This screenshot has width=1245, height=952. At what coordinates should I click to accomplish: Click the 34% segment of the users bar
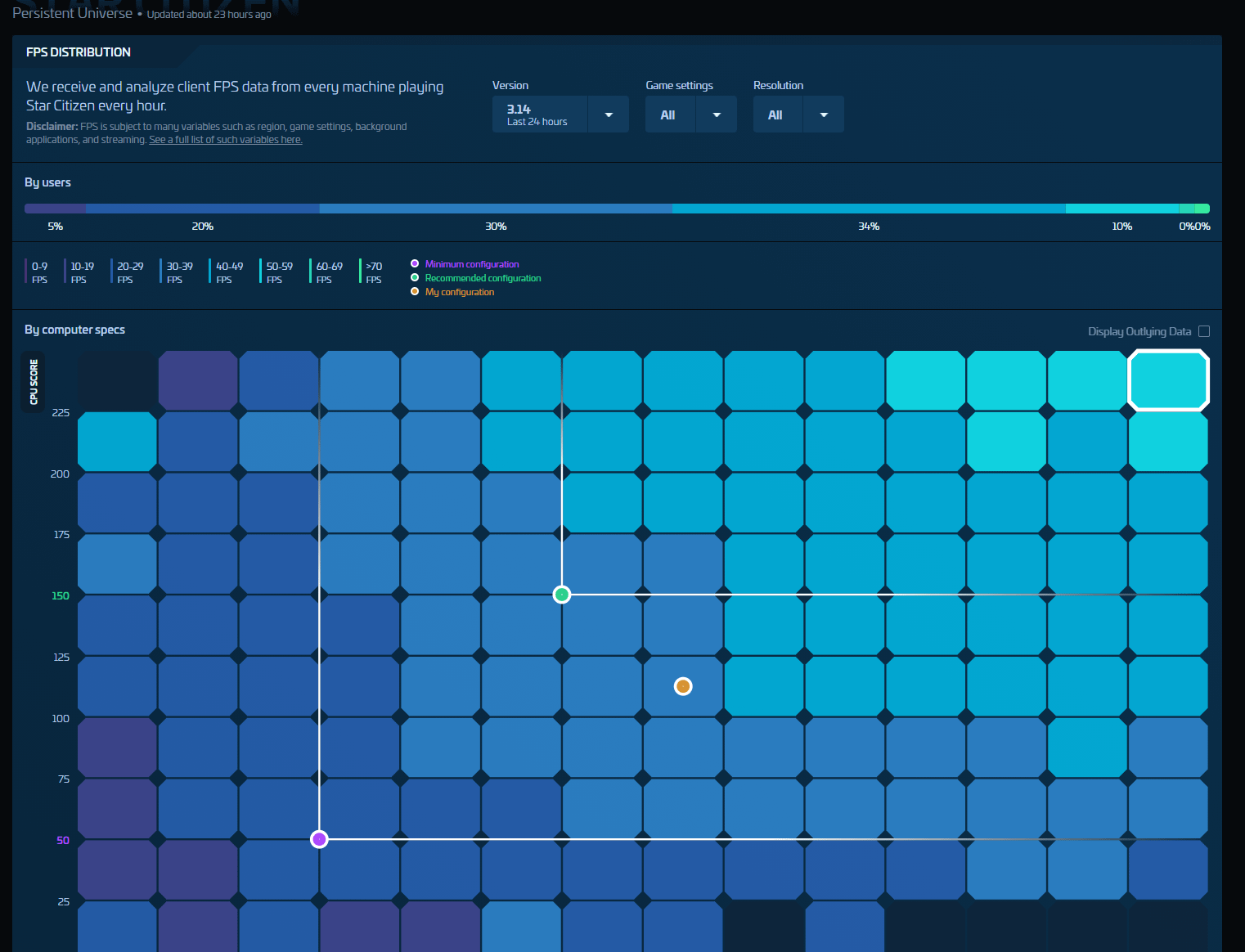coord(869,209)
